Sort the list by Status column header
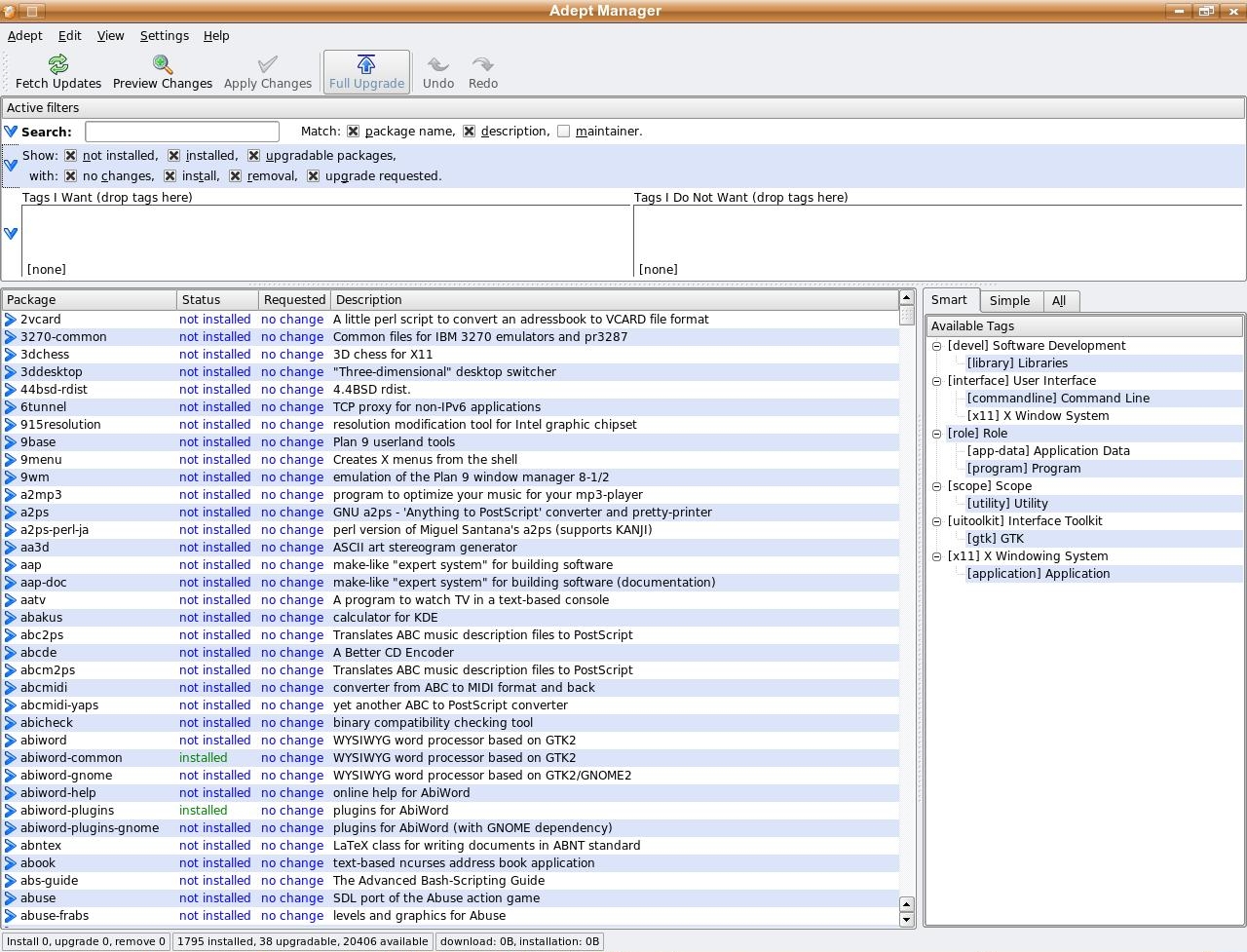Image resolution: width=1247 pixels, height=952 pixels. pos(217,300)
